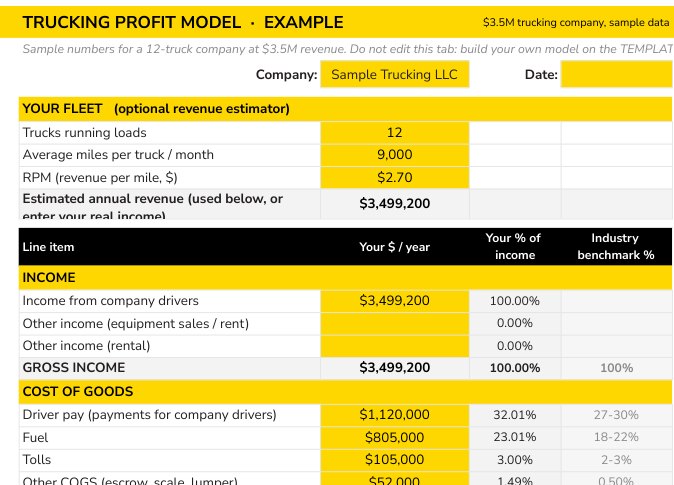
Task: Click the Industry benchmark % column header
Action: [x=616, y=246]
